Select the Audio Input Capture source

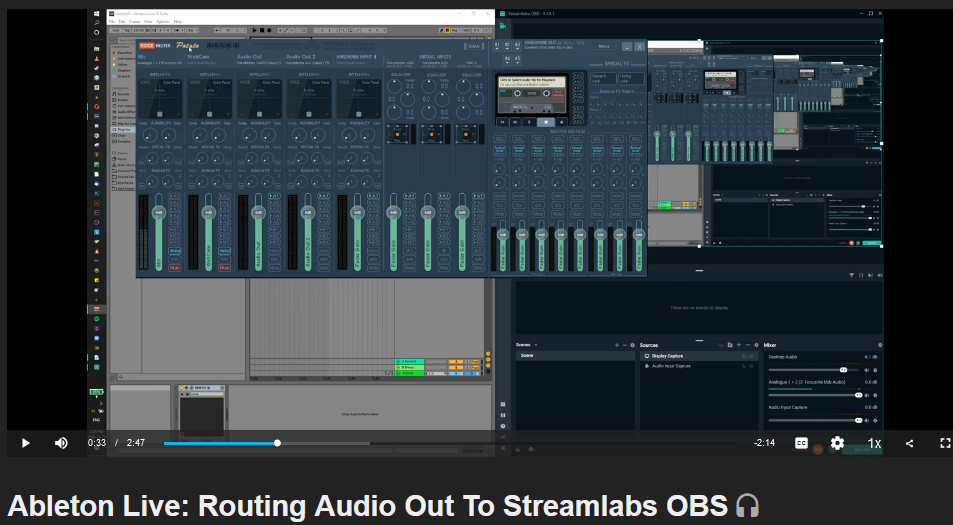click(699, 366)
